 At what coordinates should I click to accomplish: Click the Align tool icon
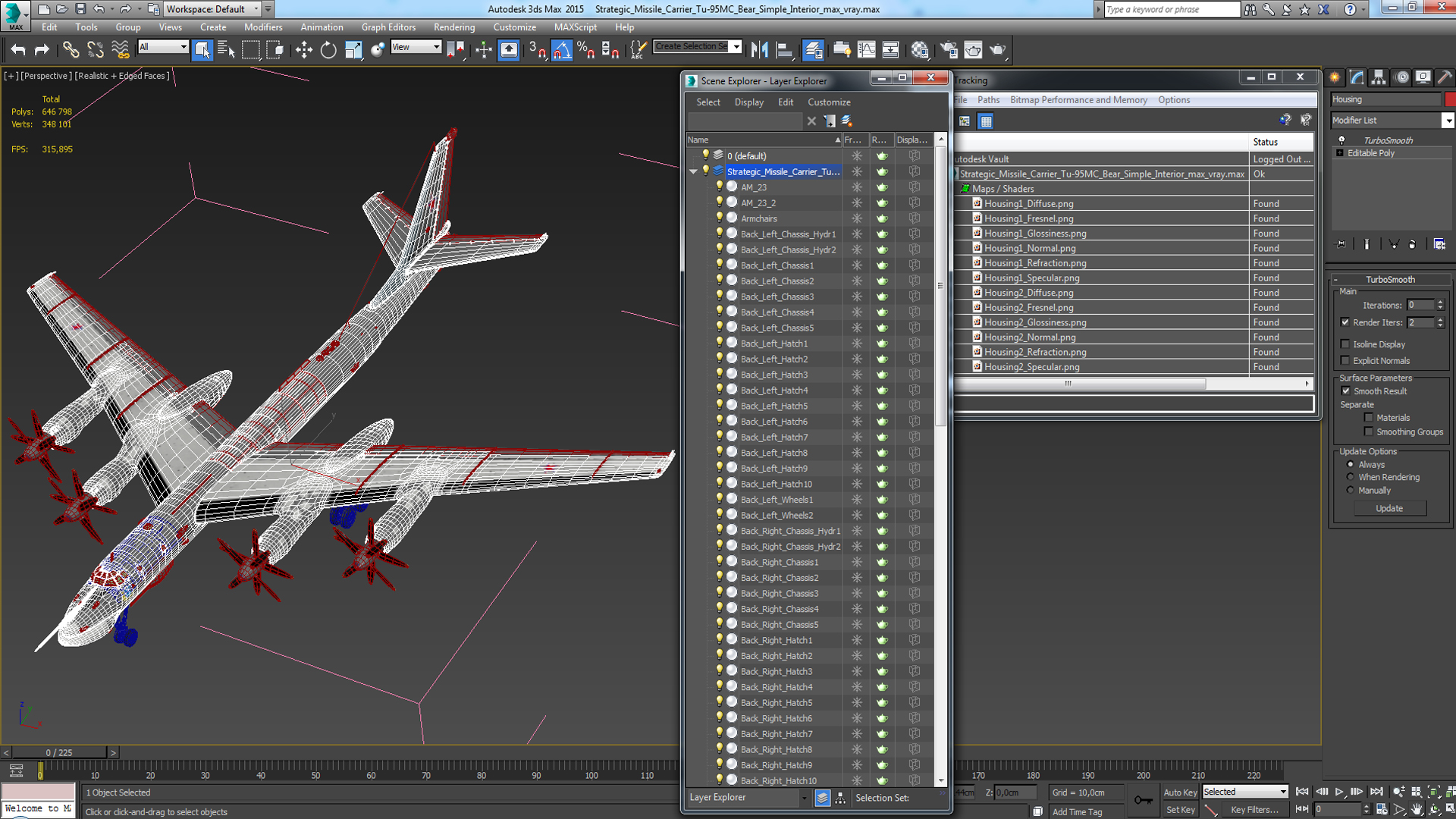point(784,50)
